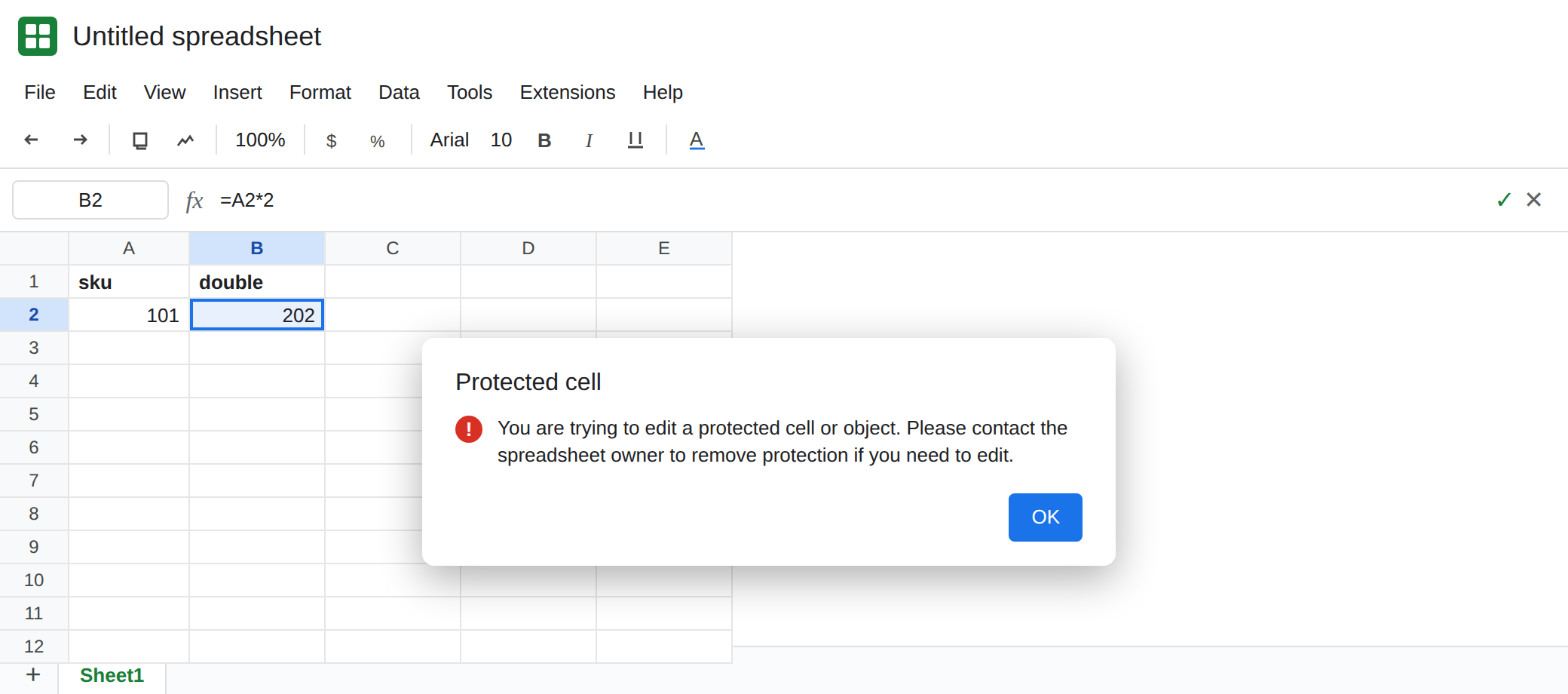
Task: Toggle italic formatting
Action: click(x=589, y=140)
